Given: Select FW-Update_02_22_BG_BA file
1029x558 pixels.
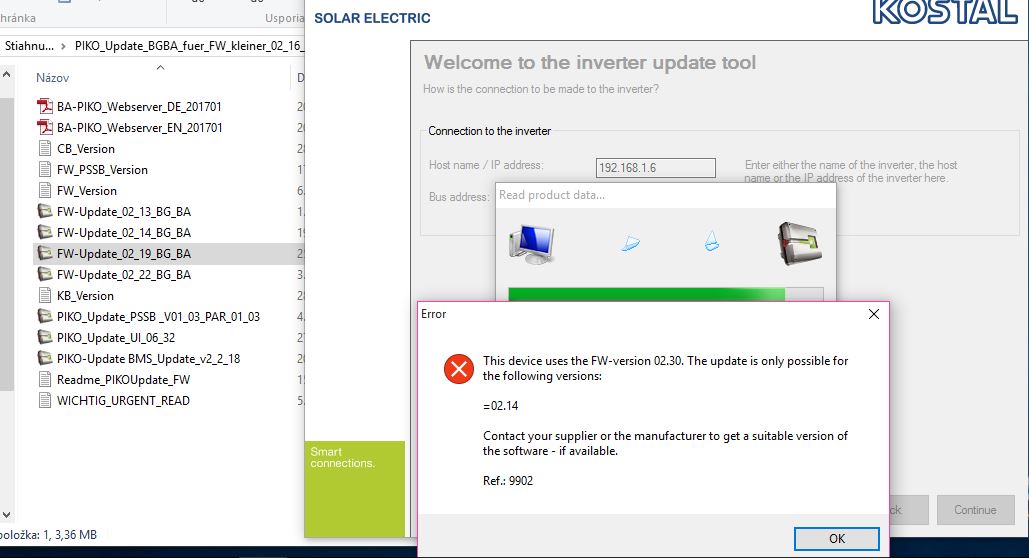Looking at the screenshot, I should click(124, 274).
